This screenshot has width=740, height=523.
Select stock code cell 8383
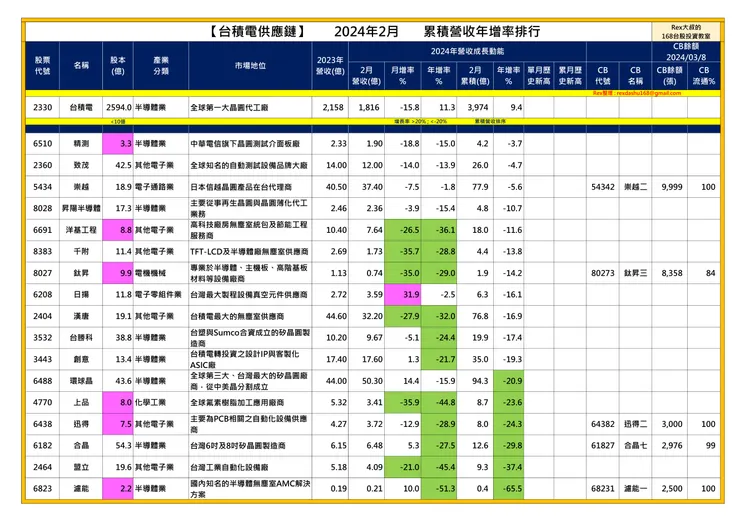pos(42,252)
